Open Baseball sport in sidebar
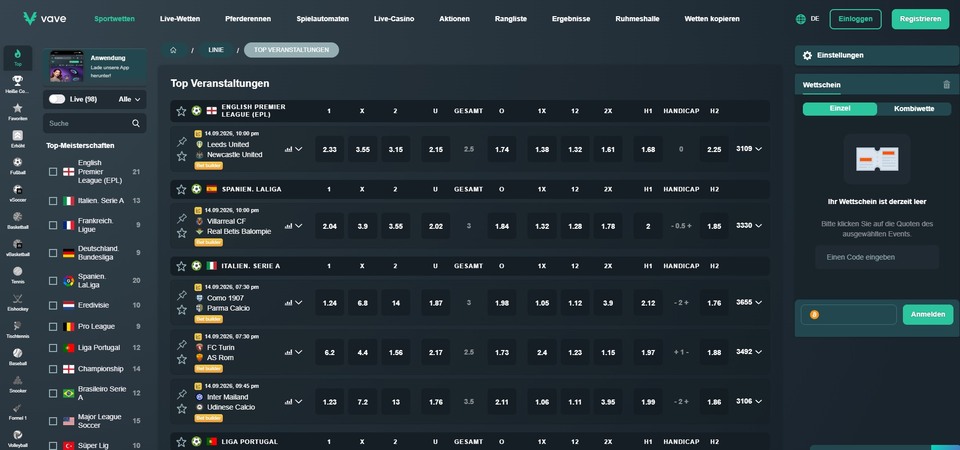Image resolution: width=960 pixels, height=450 pixels. (x=18, y=357)
